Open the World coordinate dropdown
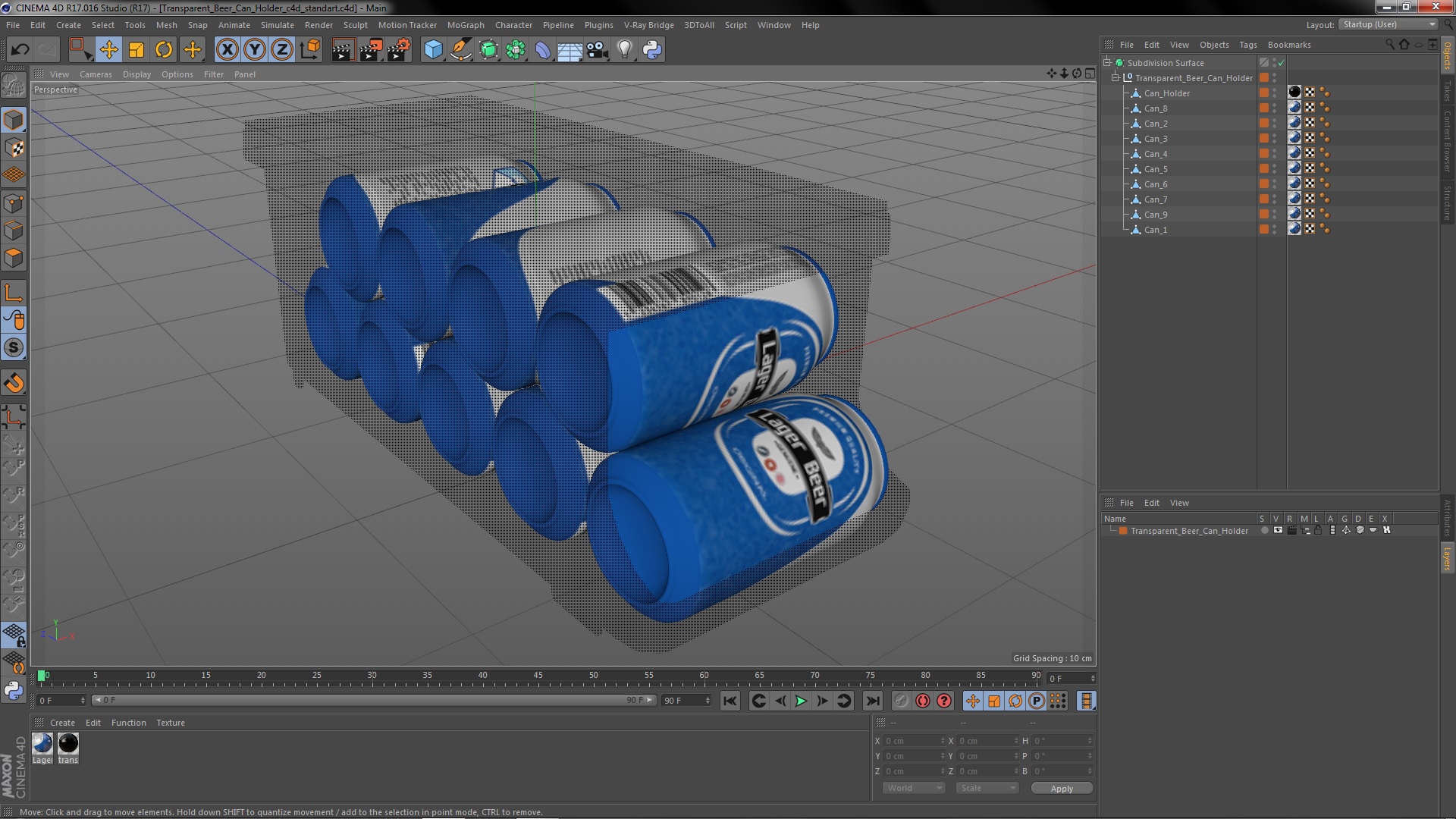The image size is (1456, 819). tap(914, 788)
